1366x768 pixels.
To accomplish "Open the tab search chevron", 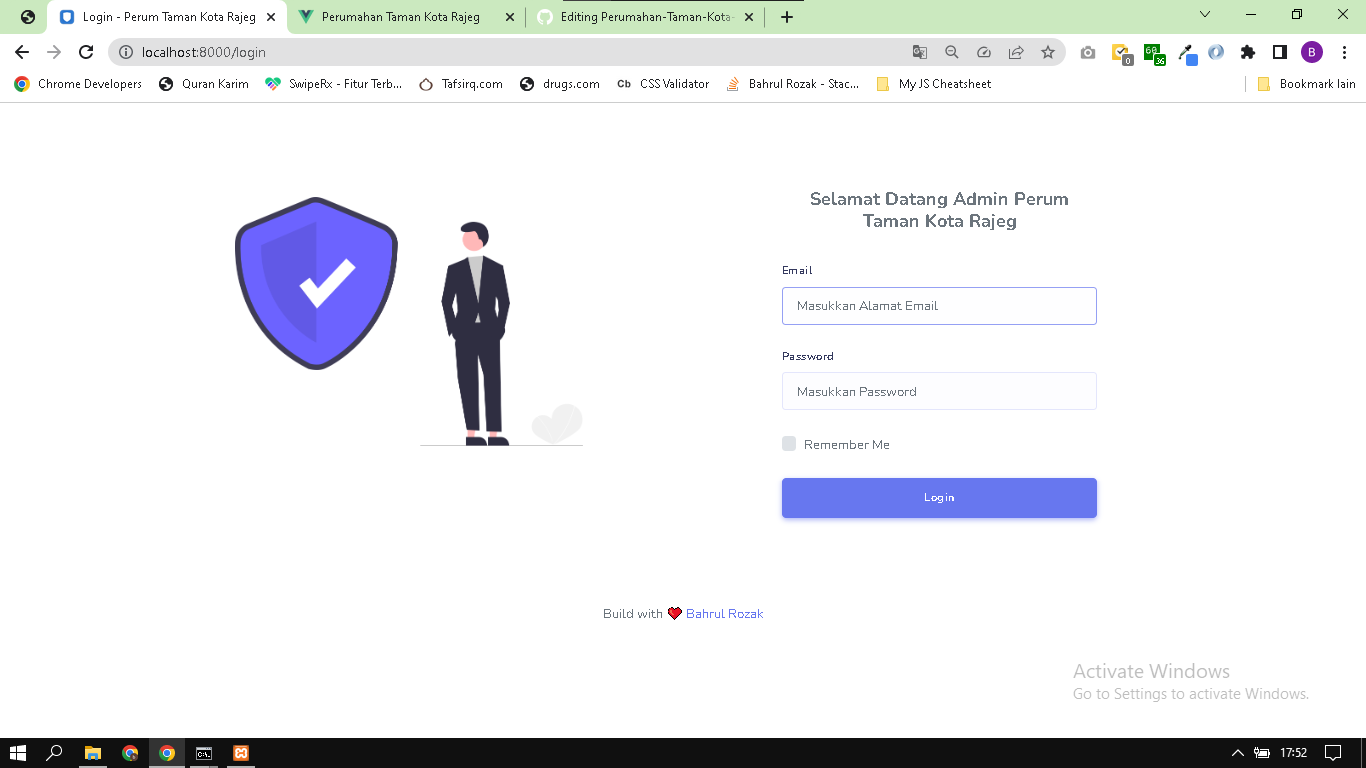I will click(x=1205, y=14).
